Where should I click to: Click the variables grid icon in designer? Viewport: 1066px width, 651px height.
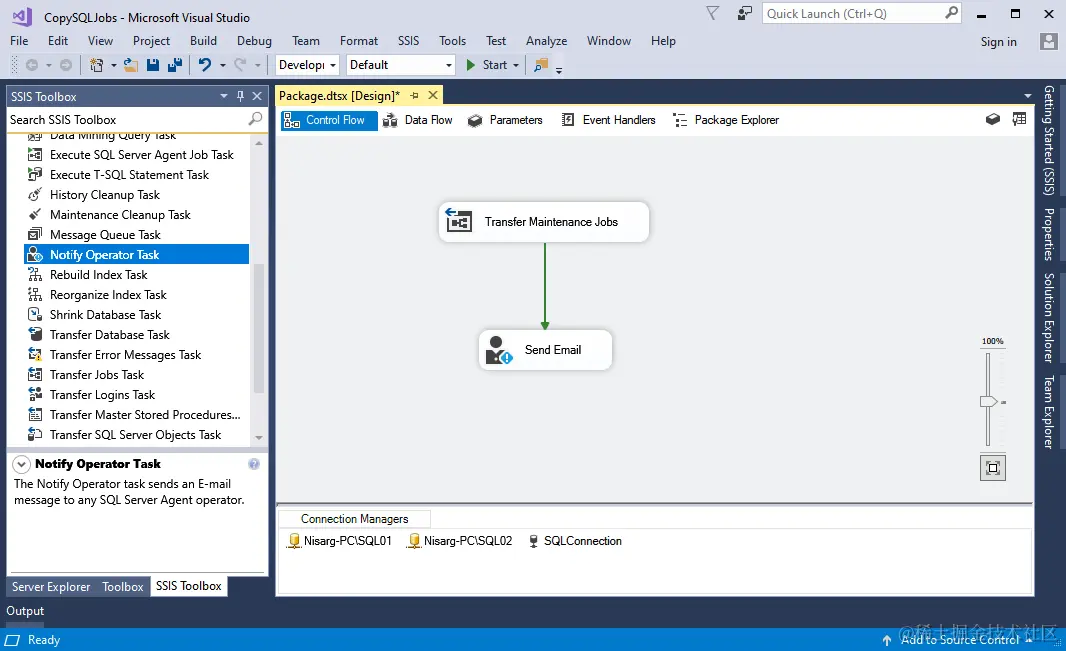[x=1019, y=120]
